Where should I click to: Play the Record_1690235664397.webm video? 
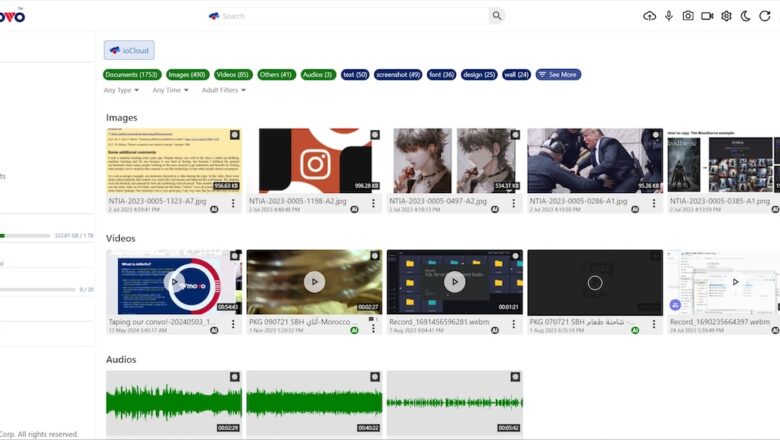735,282
